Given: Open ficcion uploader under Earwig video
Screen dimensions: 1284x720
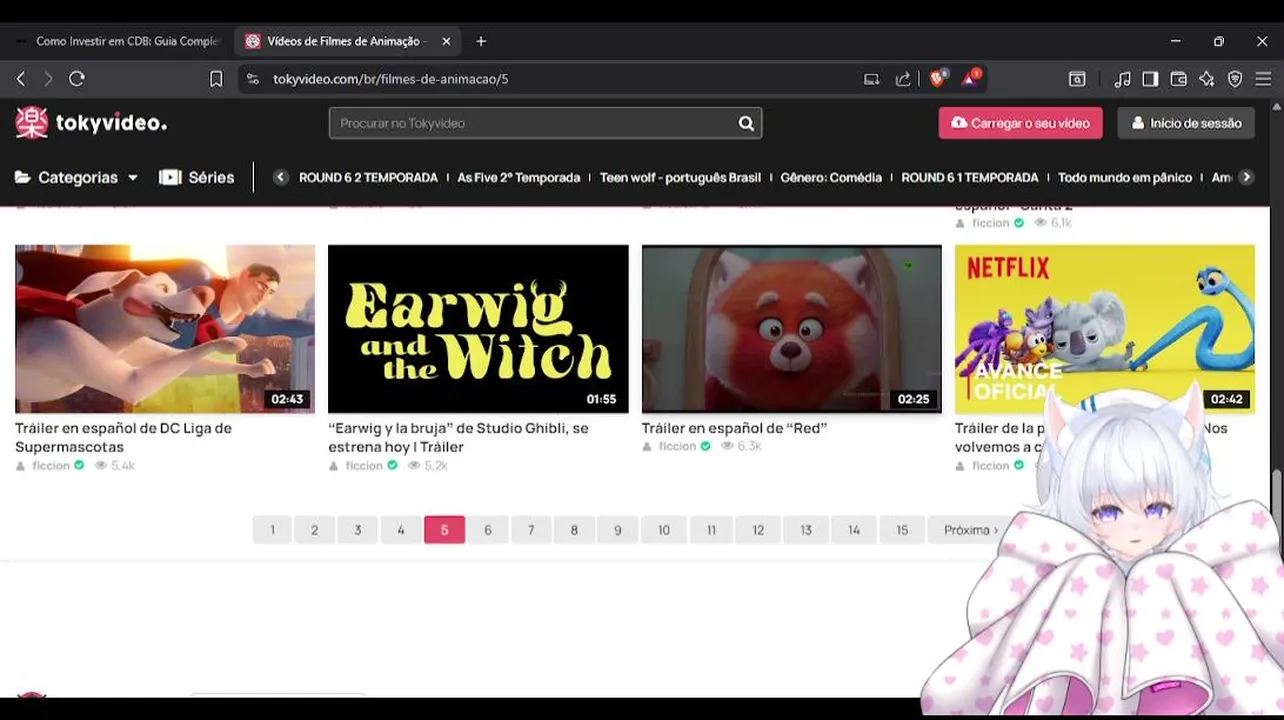Looking at the screenshot, I should tap(364, 466).
